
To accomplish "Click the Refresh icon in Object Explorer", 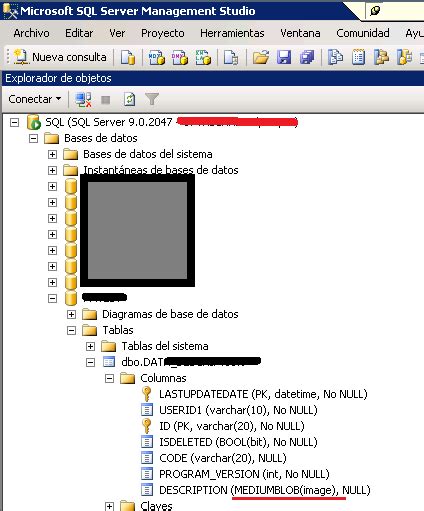I will point(129,99).
